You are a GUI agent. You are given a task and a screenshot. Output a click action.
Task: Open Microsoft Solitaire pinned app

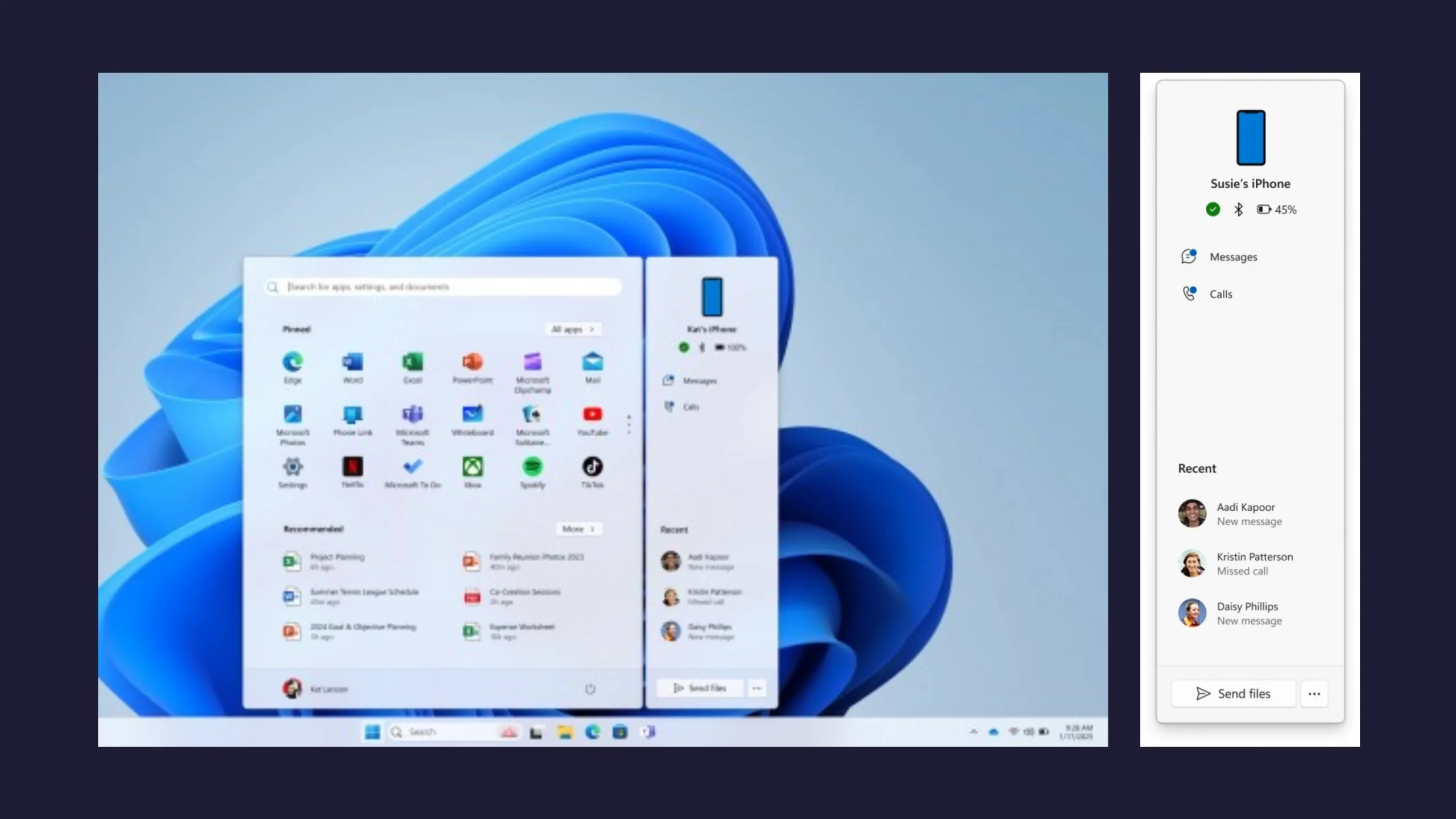[532, 424]
